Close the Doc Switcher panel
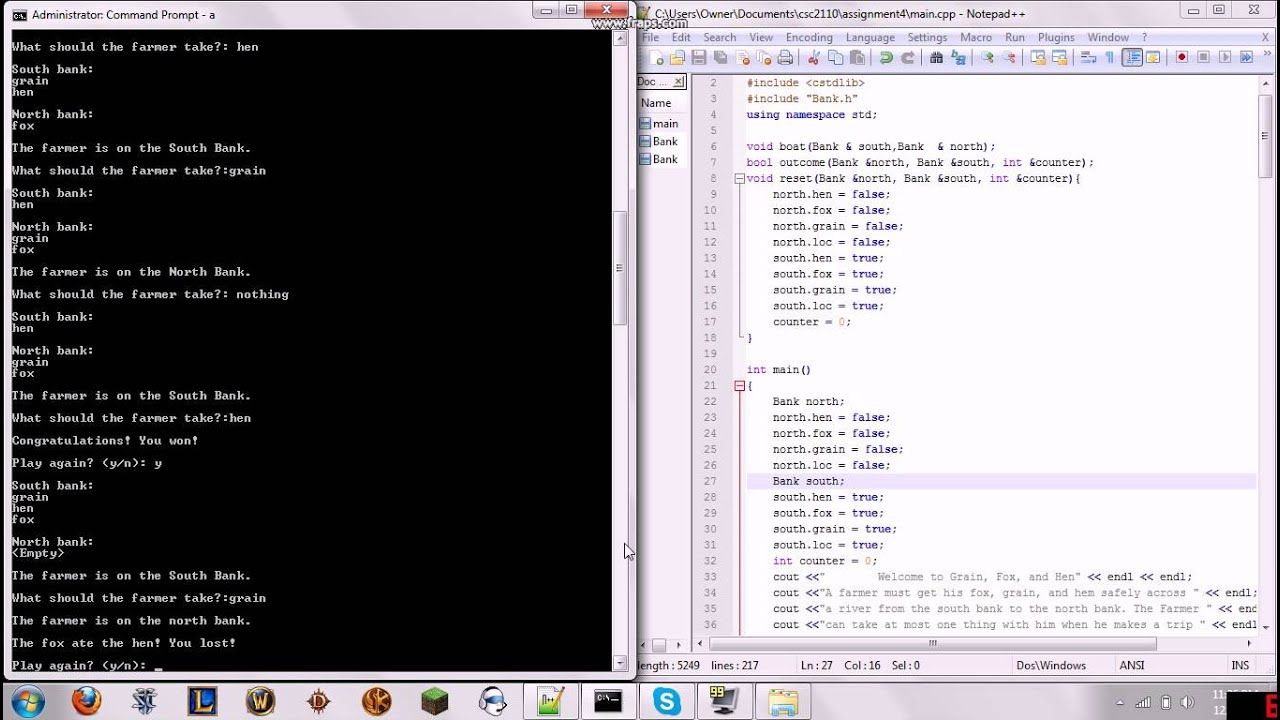Screen dimensions: 1280x720 (678, 82)
